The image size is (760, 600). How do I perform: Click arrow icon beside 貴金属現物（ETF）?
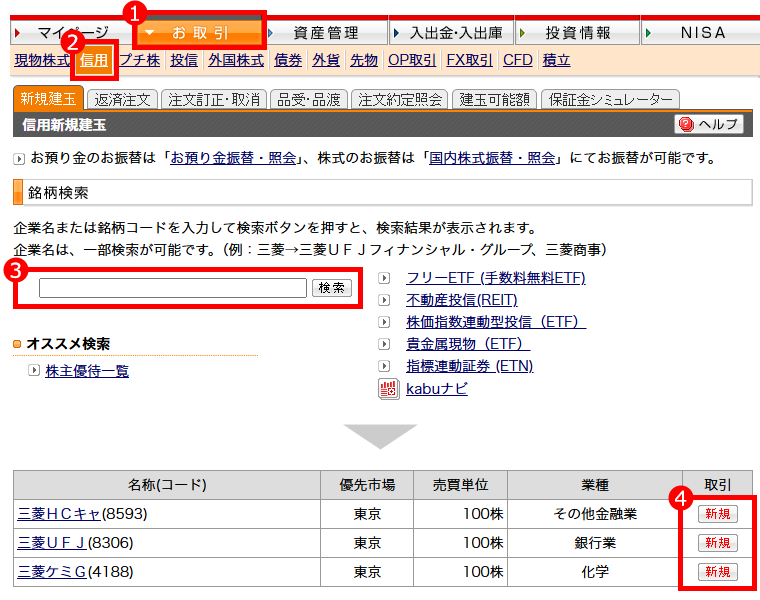pos(385,344)
